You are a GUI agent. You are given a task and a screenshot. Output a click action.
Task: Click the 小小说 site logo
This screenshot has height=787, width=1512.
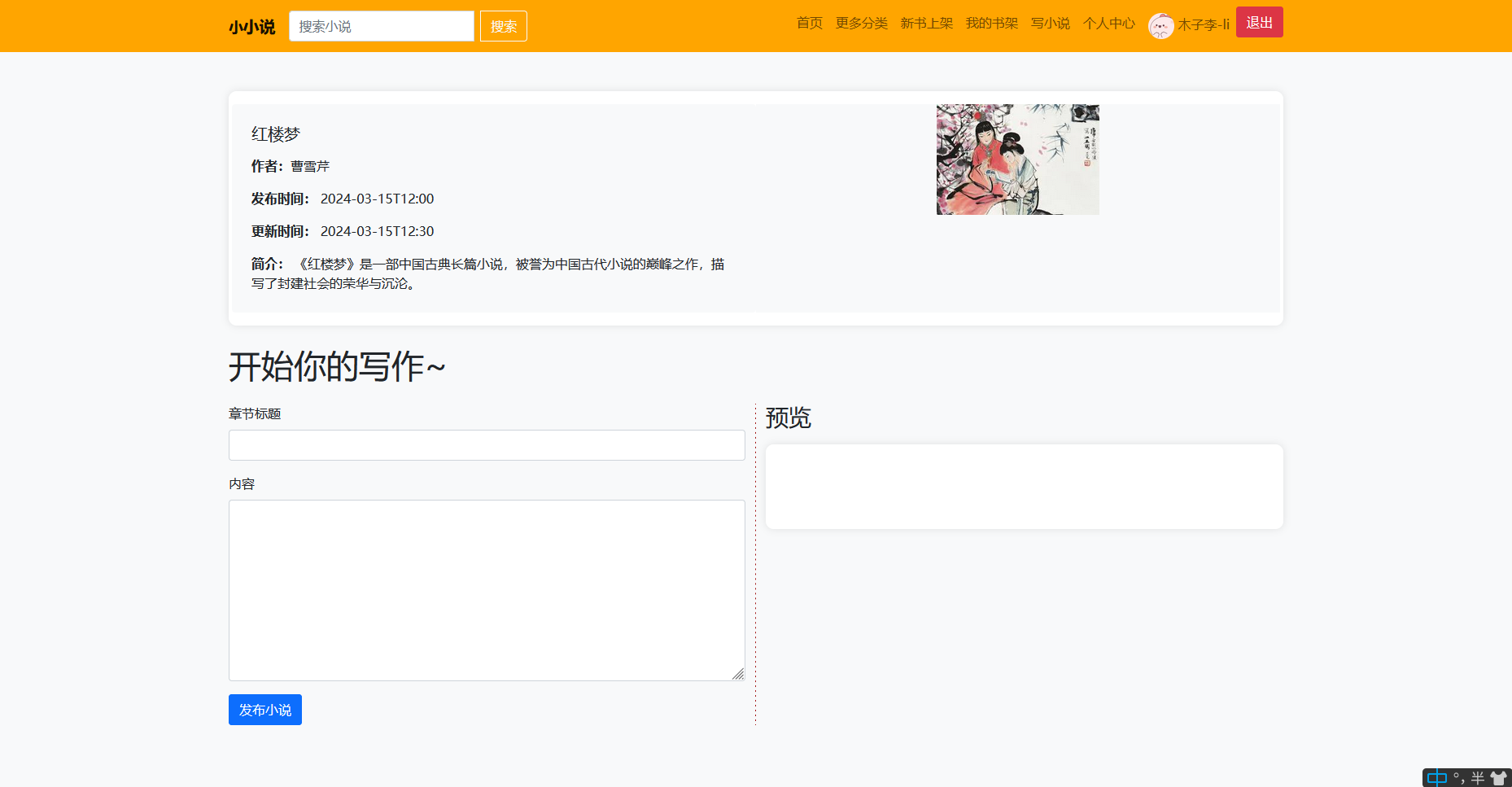pyautogui.click(x=251, y=27)
